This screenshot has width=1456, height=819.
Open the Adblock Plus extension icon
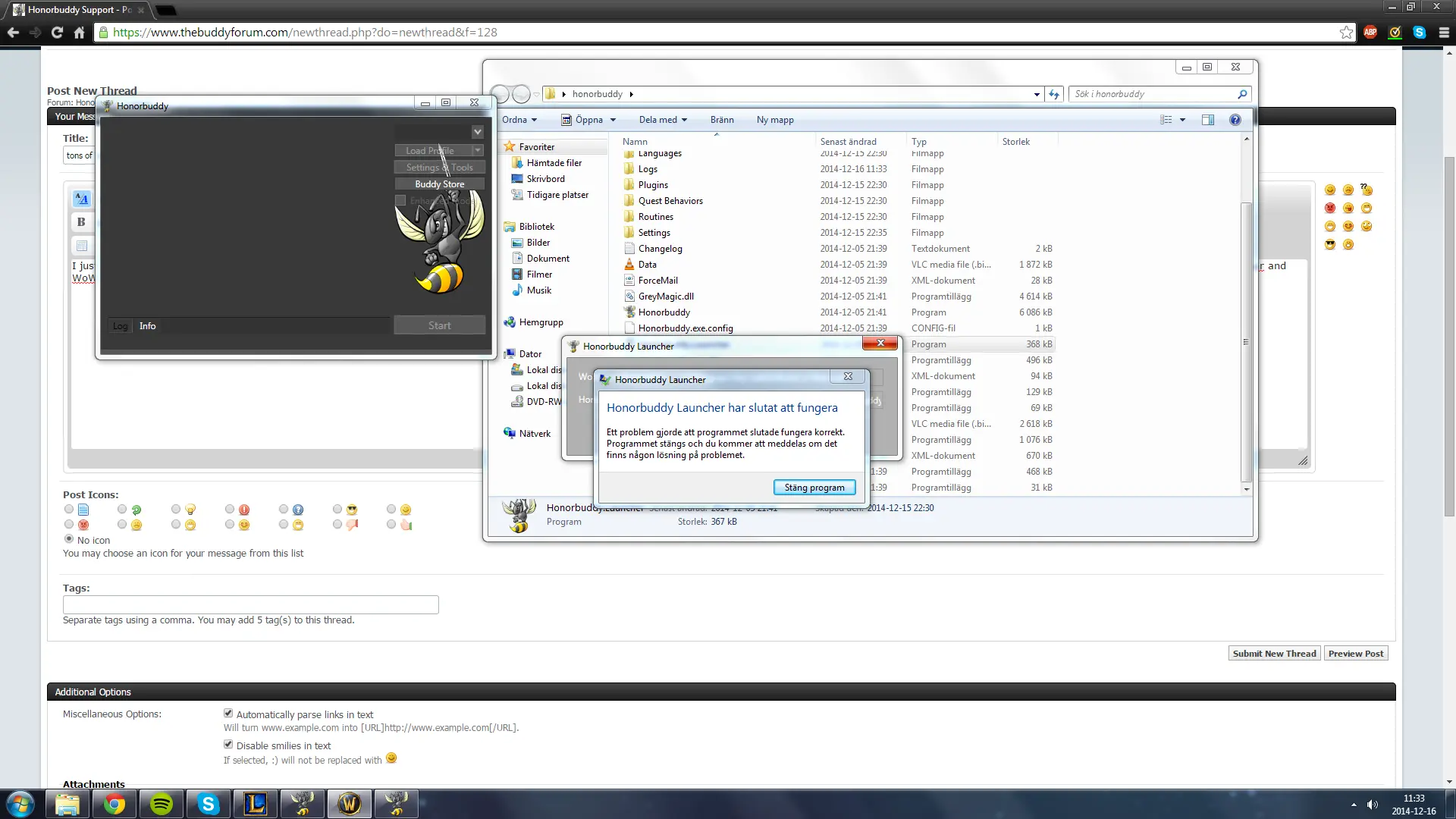pyautogui.click(x=1370, y=32)
